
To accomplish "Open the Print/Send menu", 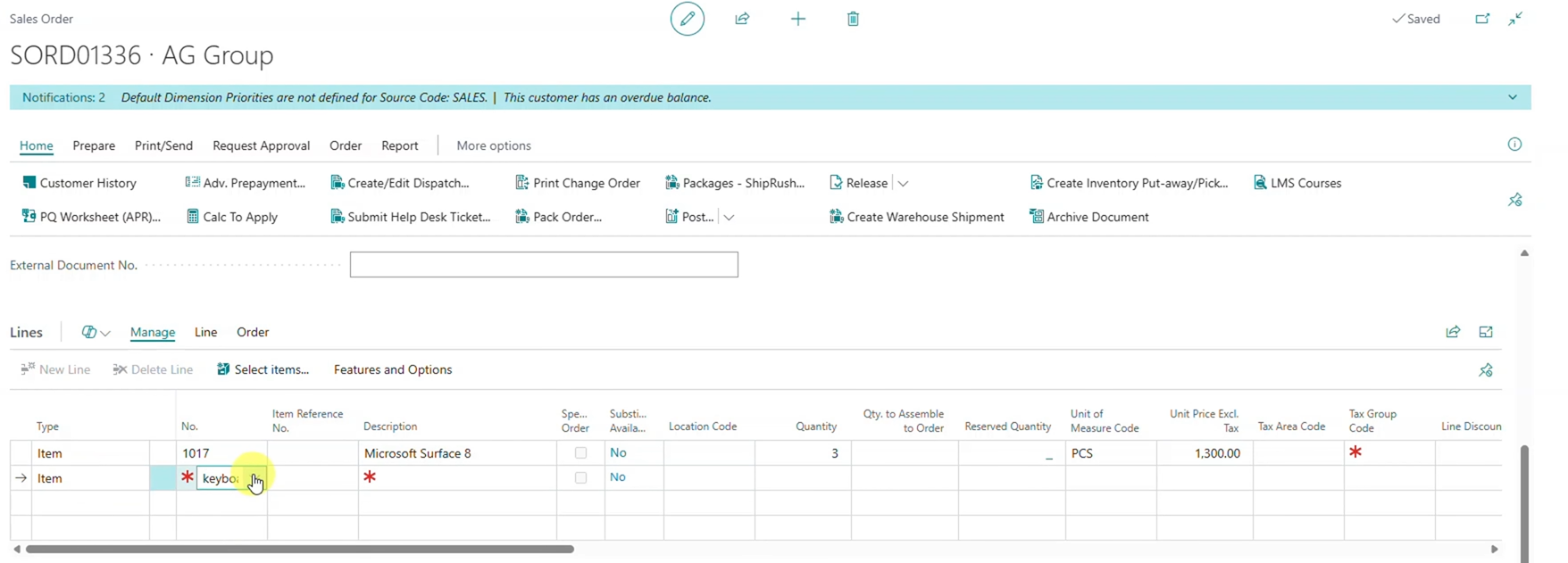I will coord(163,145).
